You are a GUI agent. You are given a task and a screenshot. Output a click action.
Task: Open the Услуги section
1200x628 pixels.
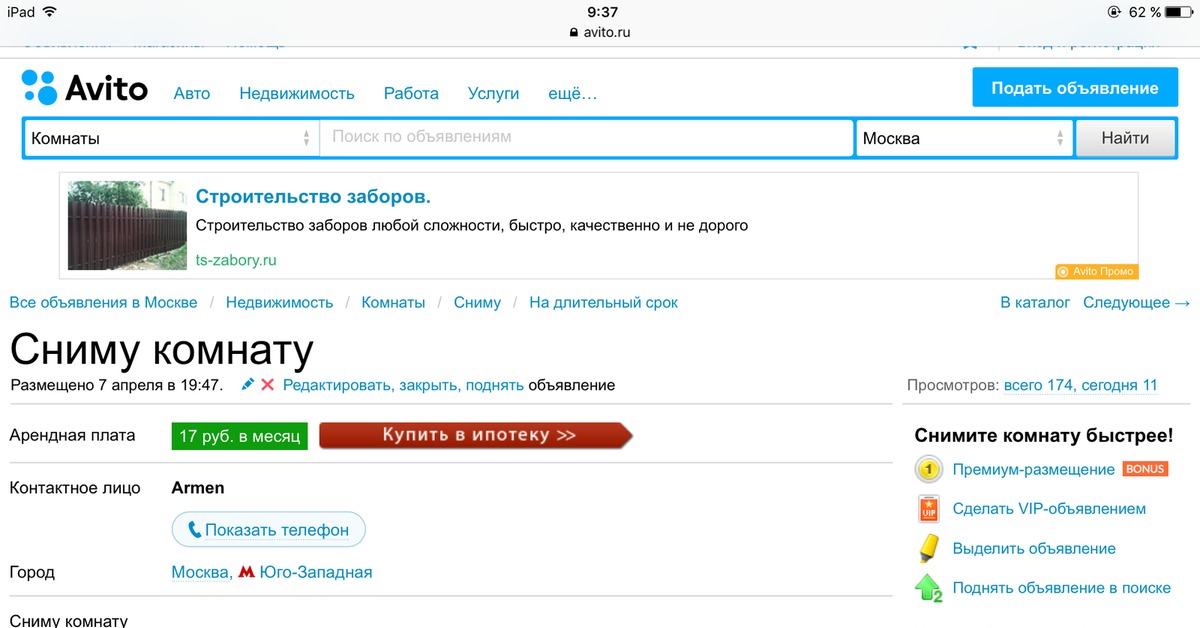pos(493,93)
